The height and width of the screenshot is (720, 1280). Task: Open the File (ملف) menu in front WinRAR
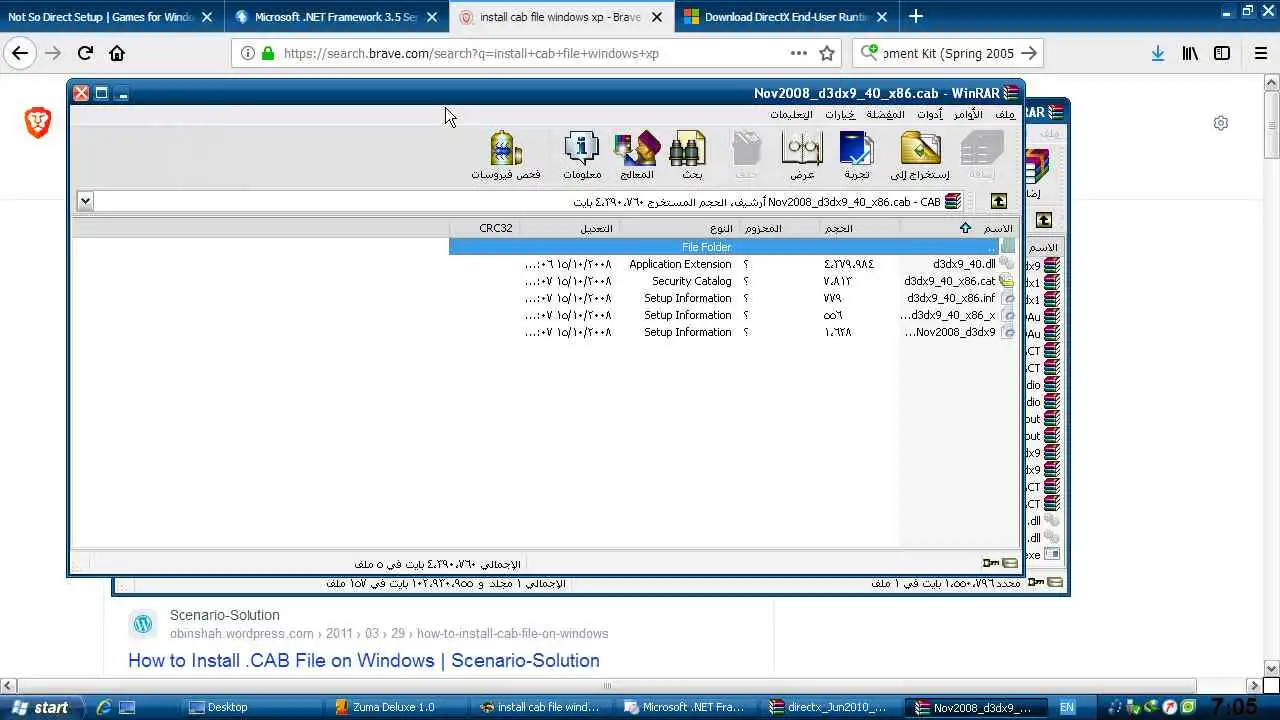coord(1005,114)
